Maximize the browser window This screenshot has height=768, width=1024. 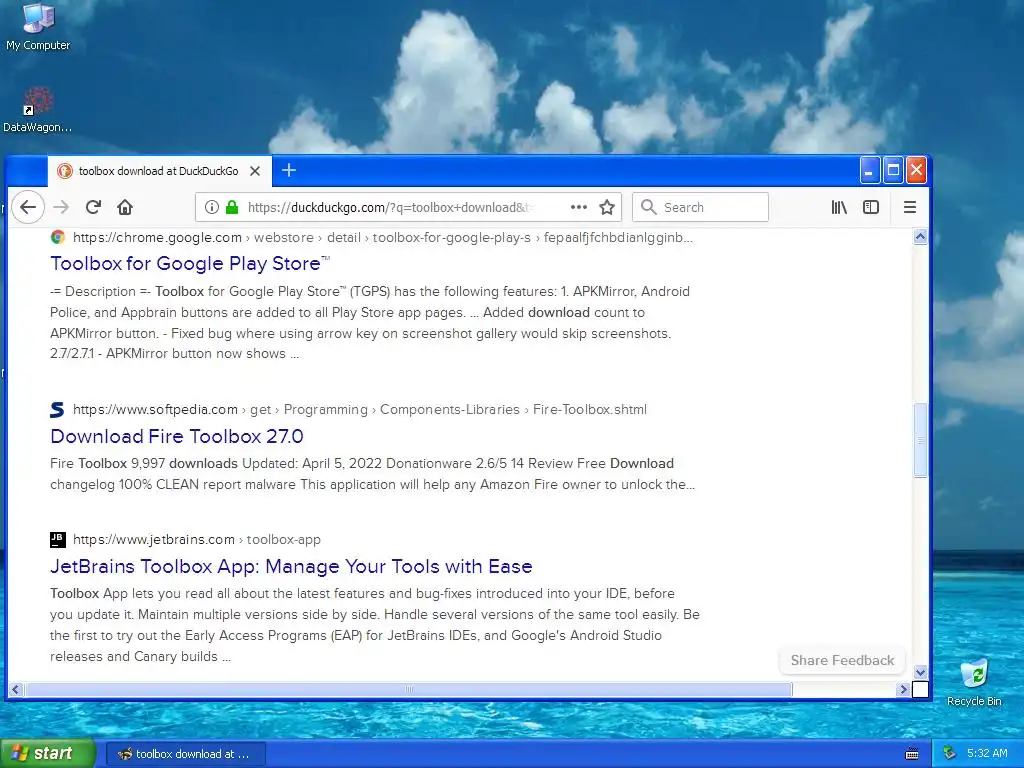click(893, 170)
